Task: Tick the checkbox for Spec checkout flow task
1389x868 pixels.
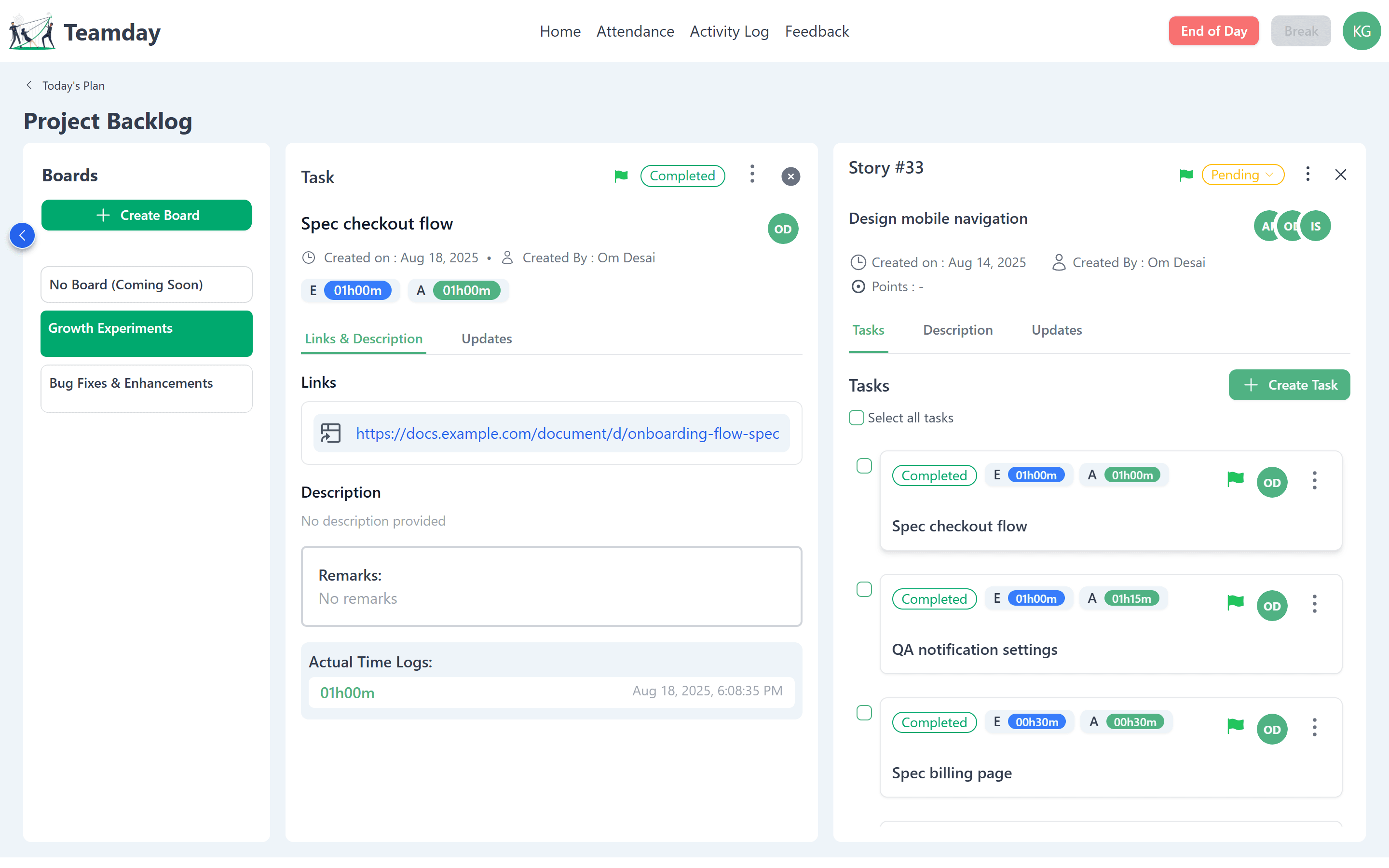Action: 864,465
